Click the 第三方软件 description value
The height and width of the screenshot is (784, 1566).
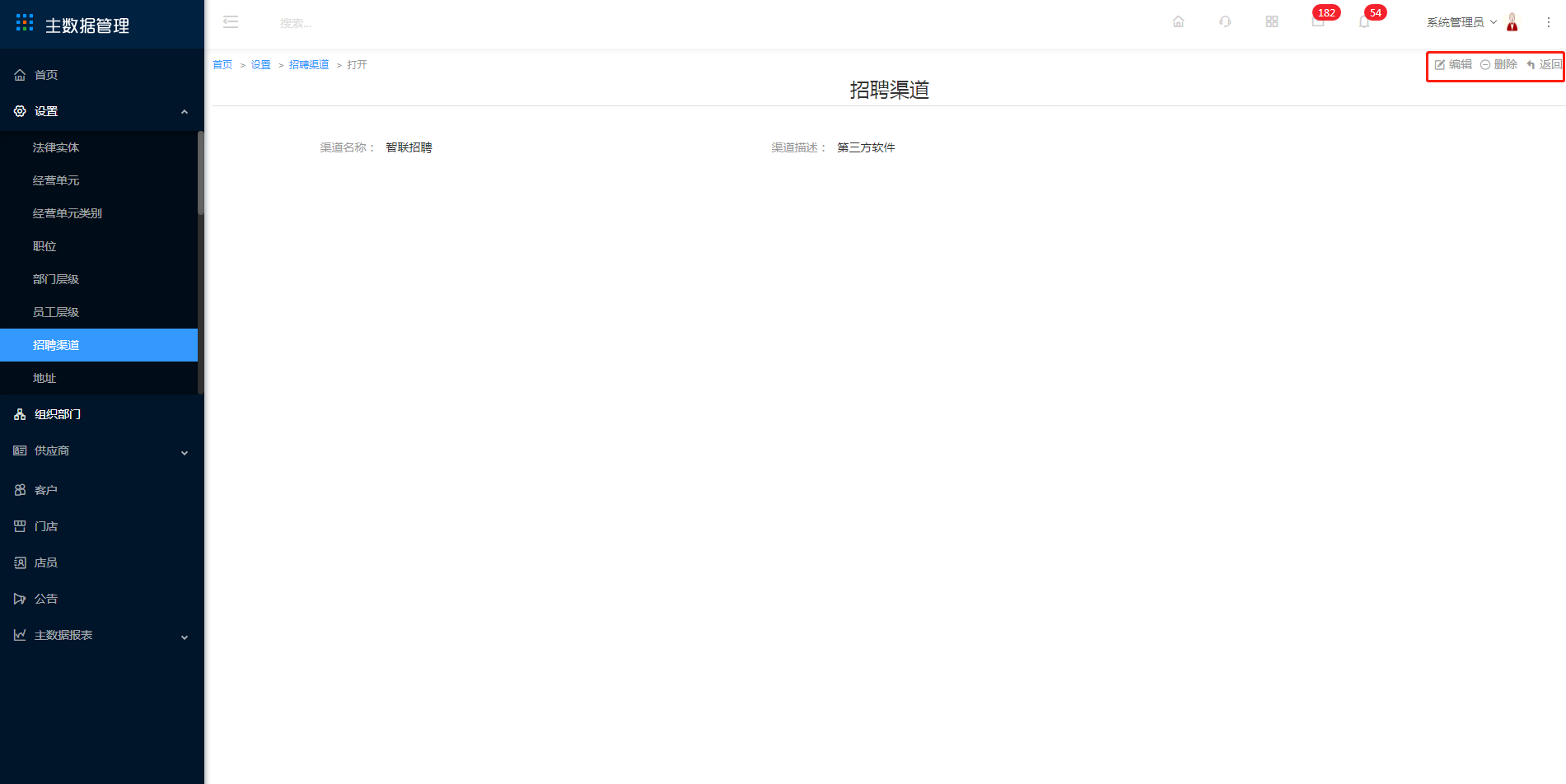[x=866, y=147]
